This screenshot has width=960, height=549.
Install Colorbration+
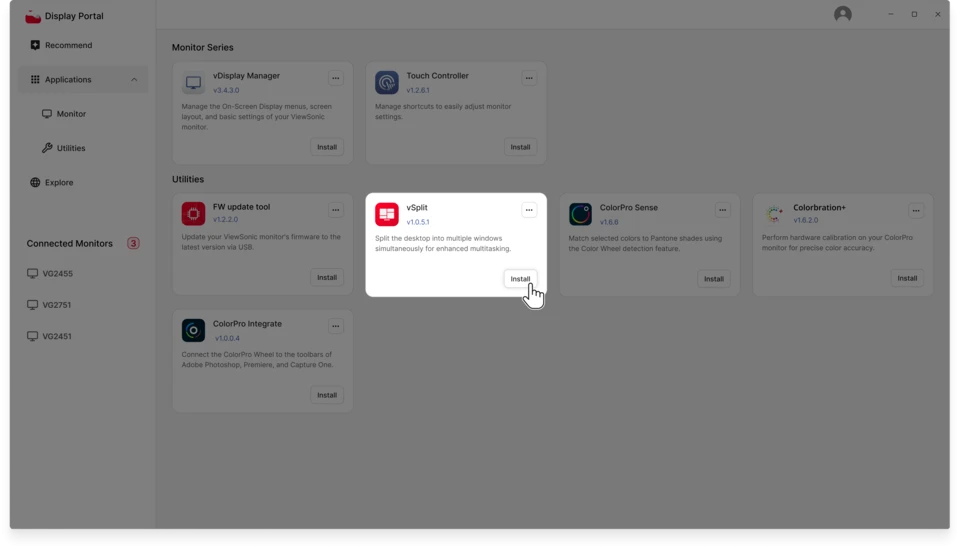[x=907, y=278]
